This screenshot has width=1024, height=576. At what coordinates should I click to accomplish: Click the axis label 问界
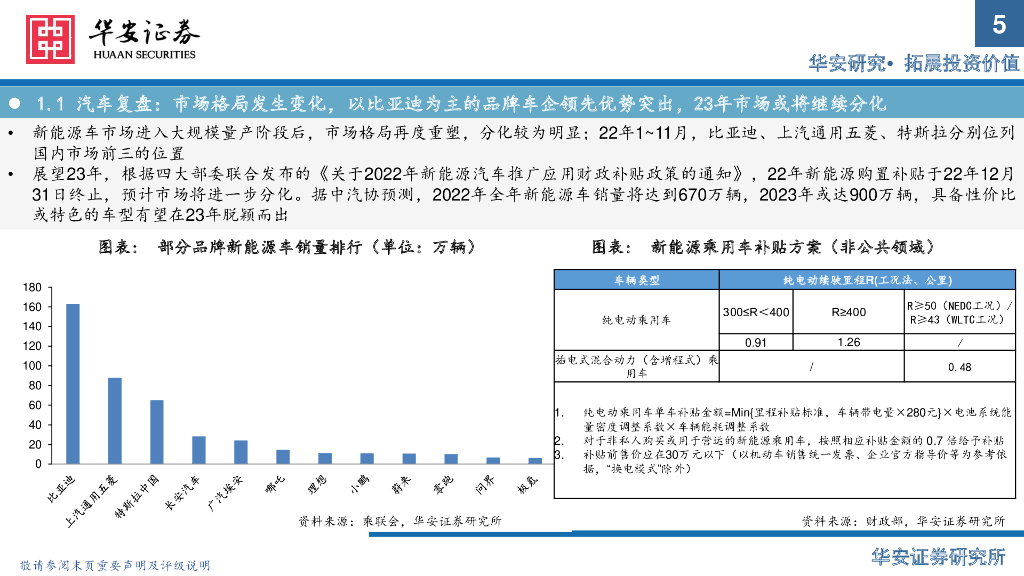coord(485,485)
